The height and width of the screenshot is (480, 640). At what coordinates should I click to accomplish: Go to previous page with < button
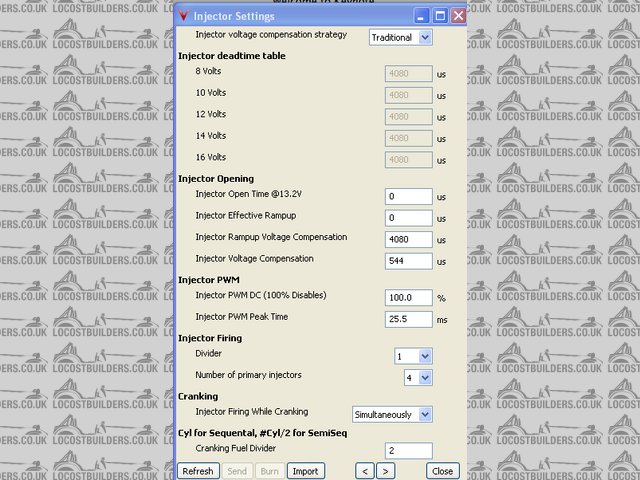coord(365,471)
